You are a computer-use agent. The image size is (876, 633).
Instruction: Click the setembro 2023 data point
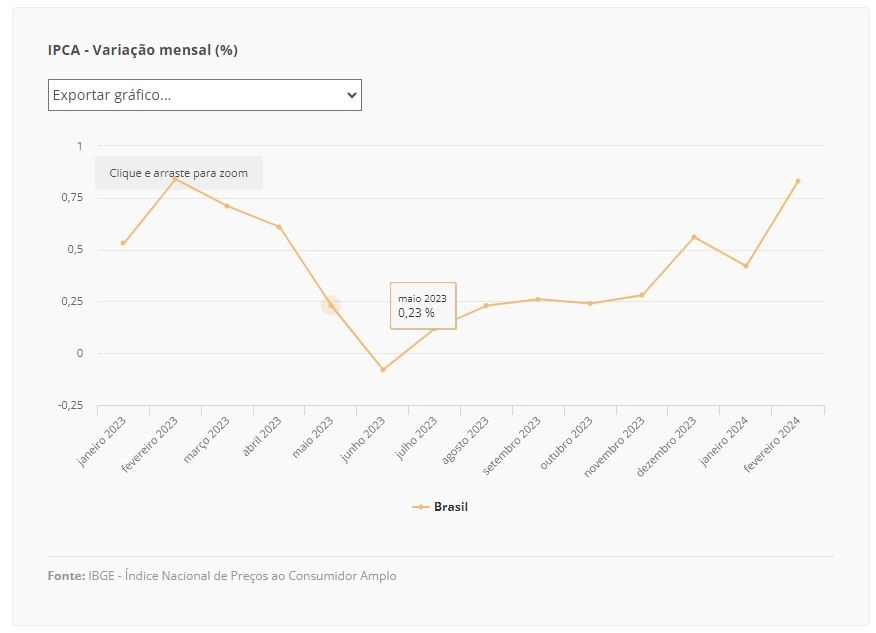(538, 299)
